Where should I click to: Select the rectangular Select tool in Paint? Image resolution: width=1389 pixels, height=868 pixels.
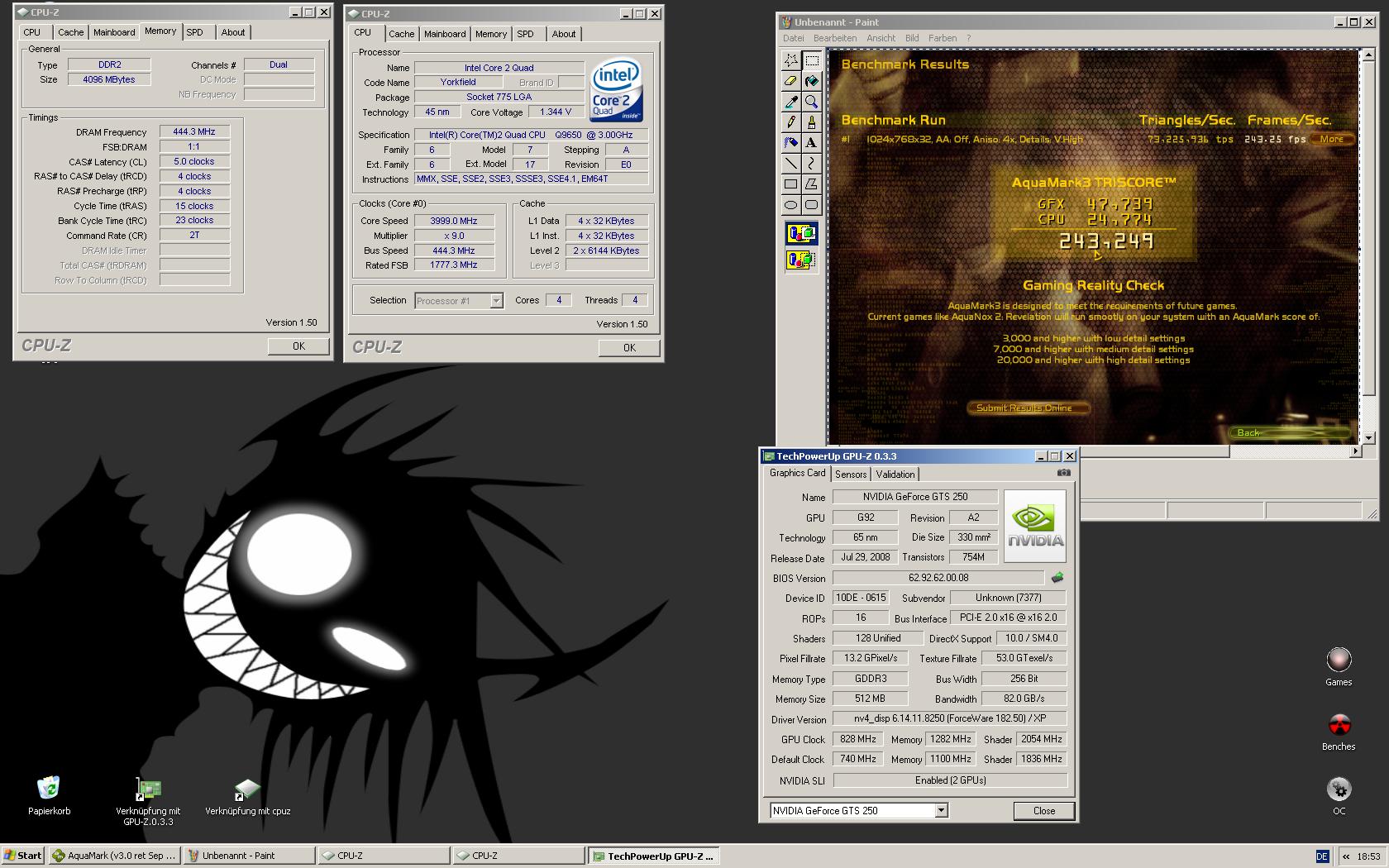pos(812,60)
